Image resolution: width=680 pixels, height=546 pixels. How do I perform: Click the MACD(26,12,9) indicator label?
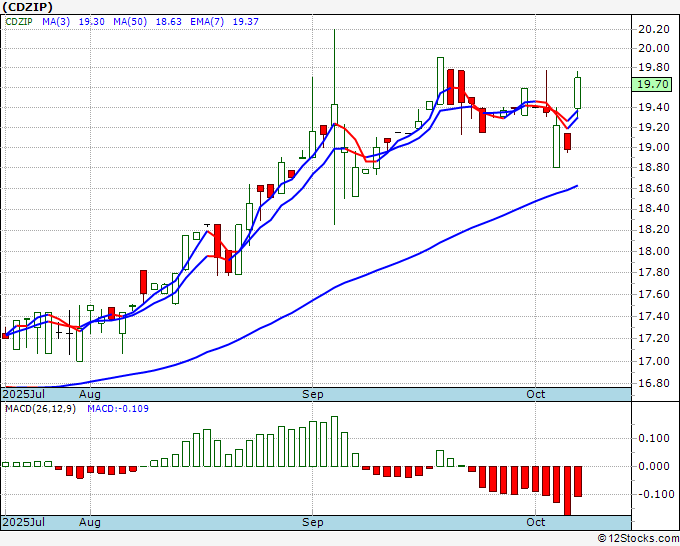40,409
